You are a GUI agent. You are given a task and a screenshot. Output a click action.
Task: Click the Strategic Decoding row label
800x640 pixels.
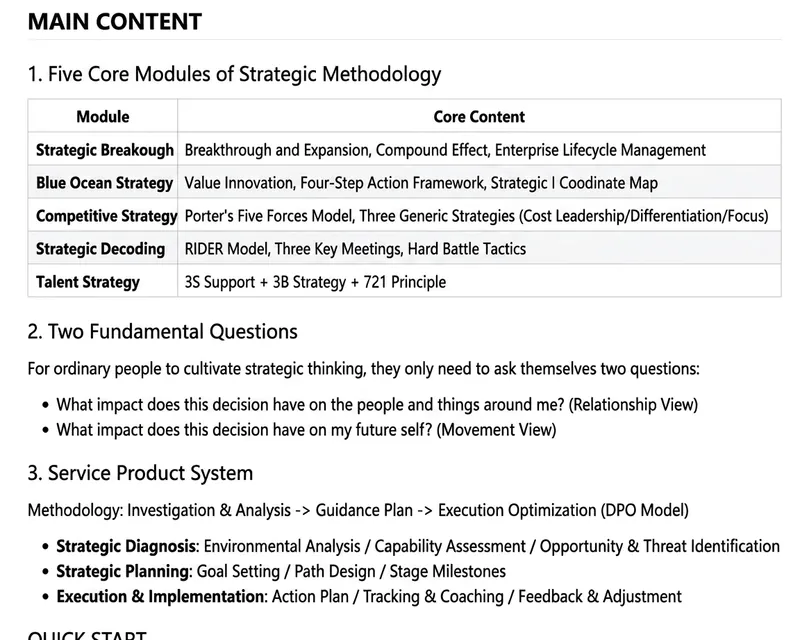[101, 249]
